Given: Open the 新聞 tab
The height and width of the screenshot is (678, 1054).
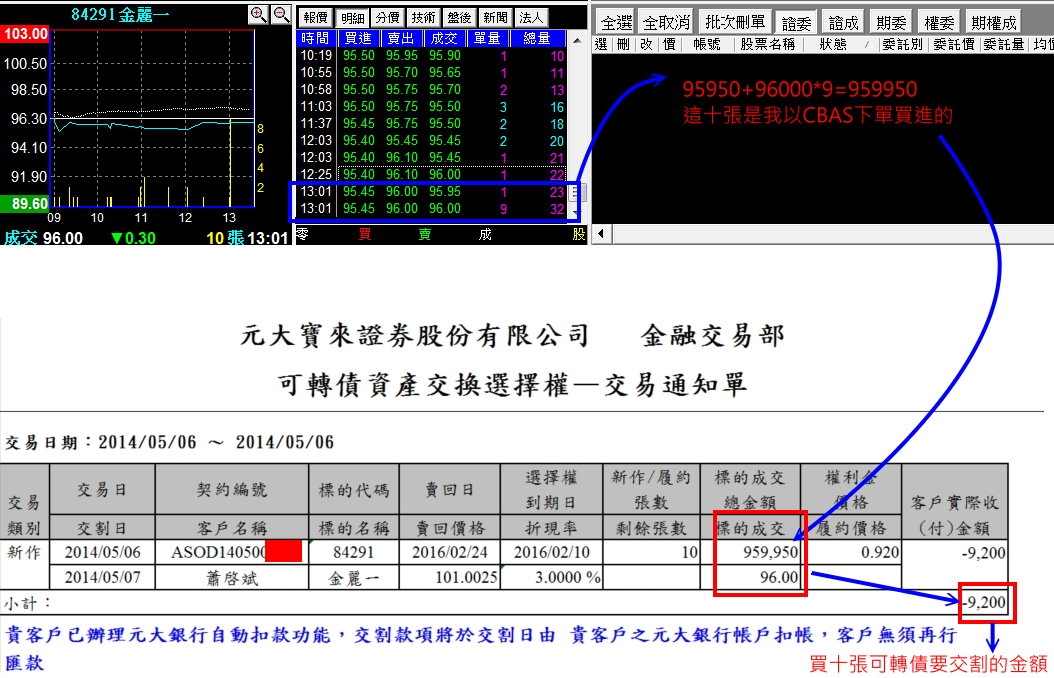Looking at the screenshot, I should click(x=495, y=17).
